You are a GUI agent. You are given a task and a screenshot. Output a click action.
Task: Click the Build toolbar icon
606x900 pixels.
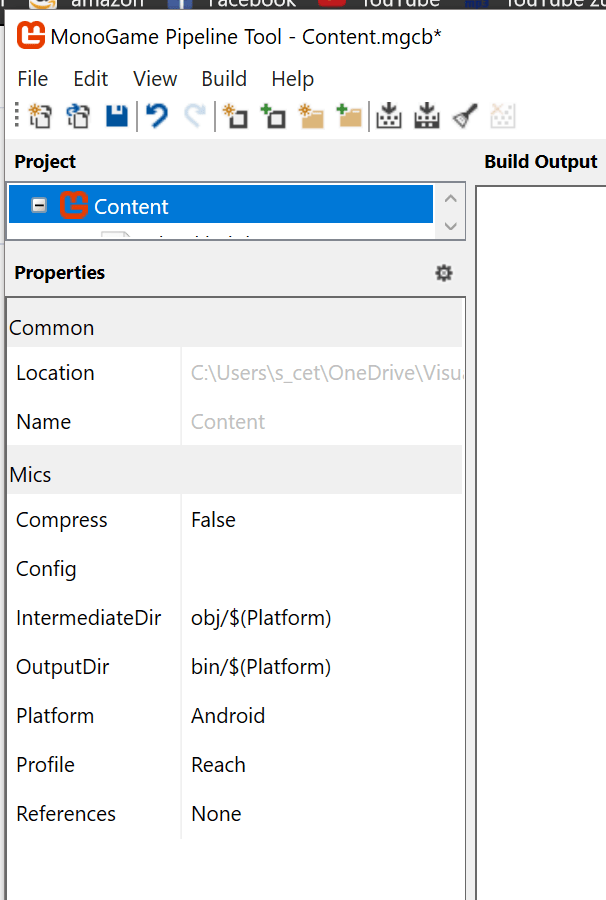388,116
